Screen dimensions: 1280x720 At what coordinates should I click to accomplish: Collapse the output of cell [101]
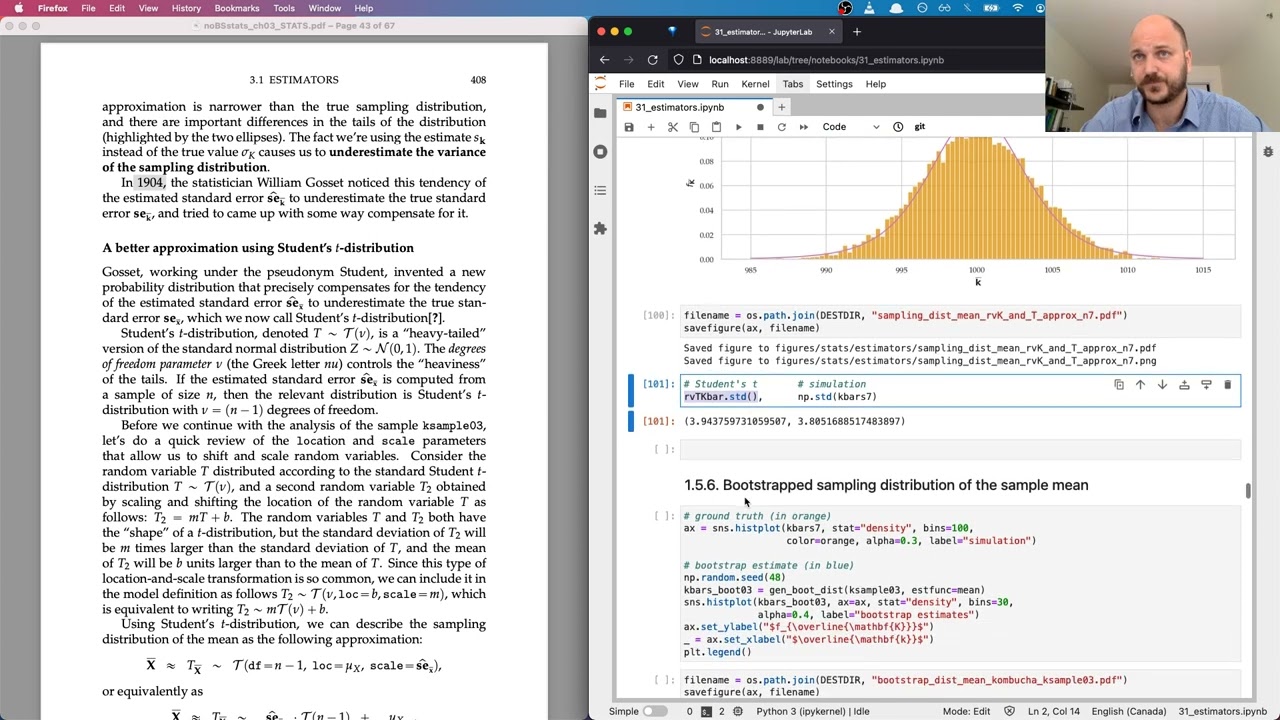630,421
